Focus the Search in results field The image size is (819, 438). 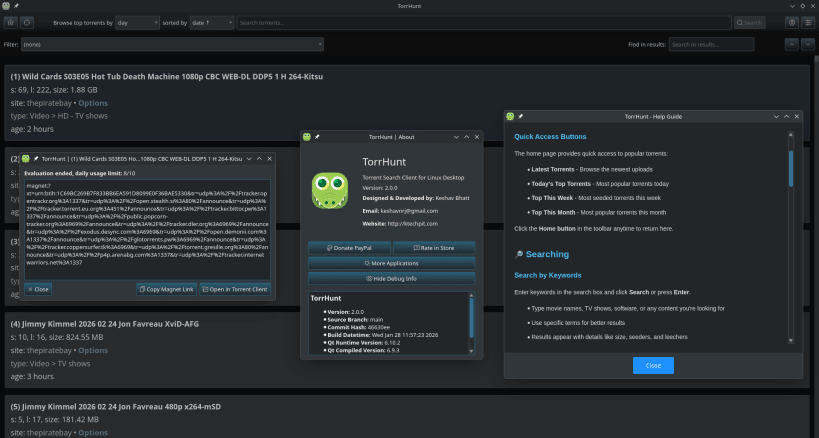(x=711, y=44)
